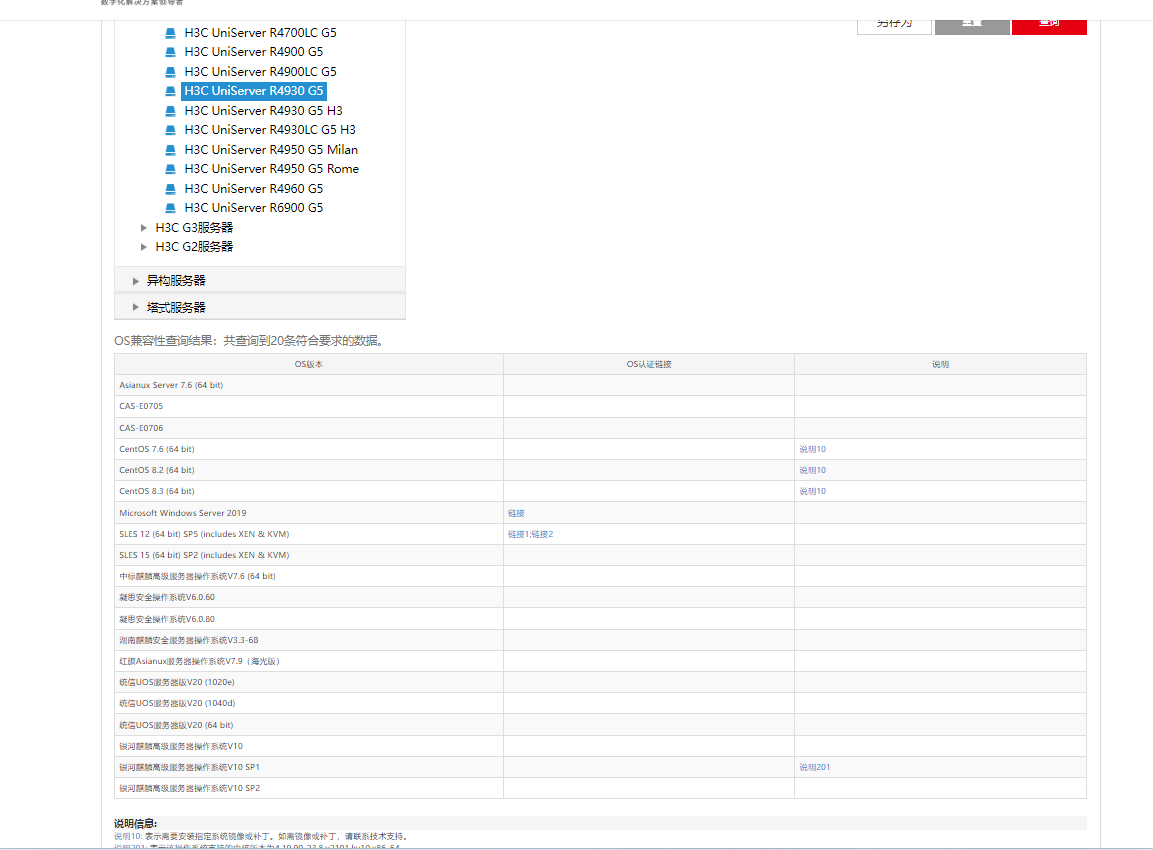Click the server icon beside R4900LC G5

[171, 72]
